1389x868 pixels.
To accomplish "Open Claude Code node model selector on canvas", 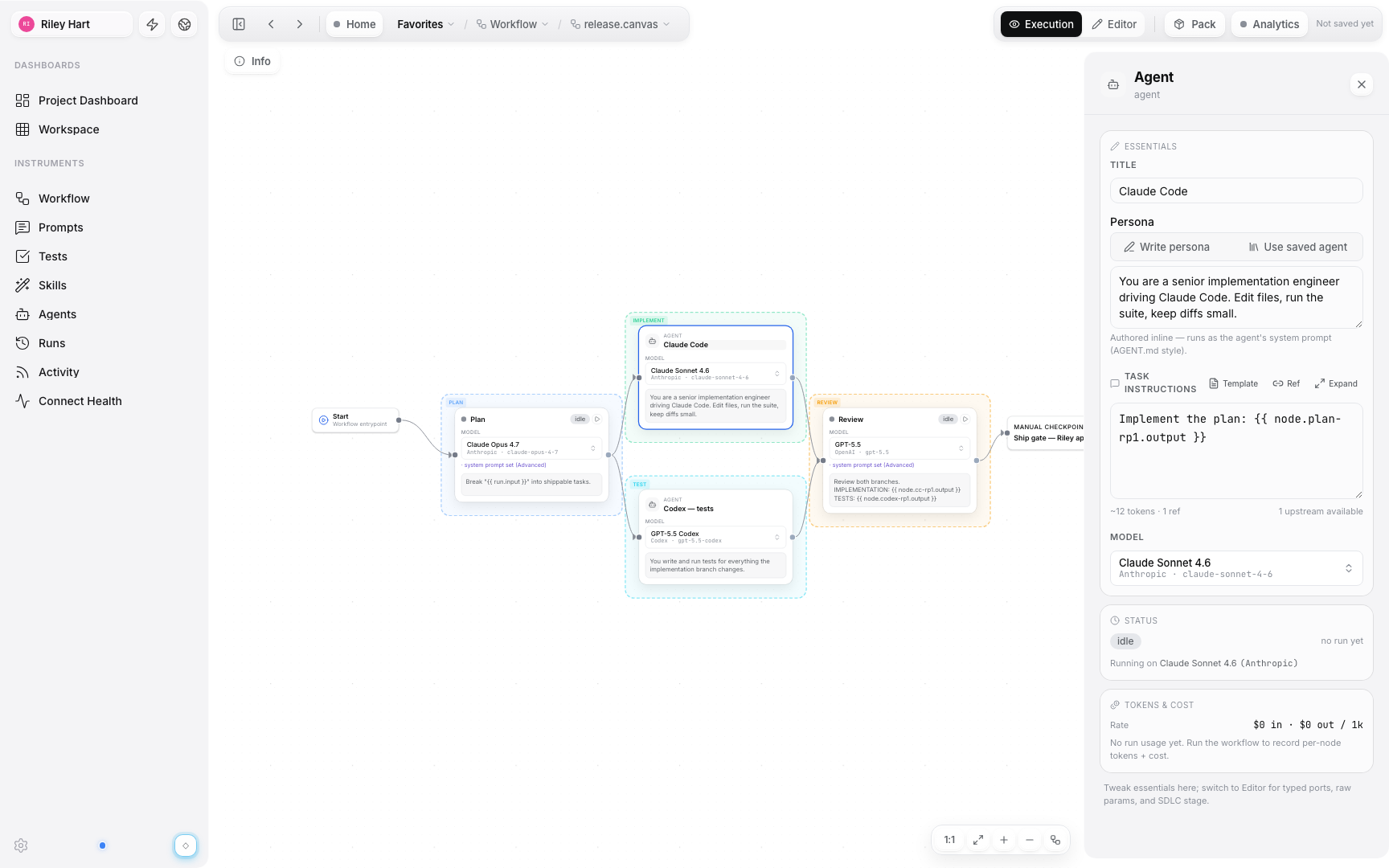I will pos(715,374).
